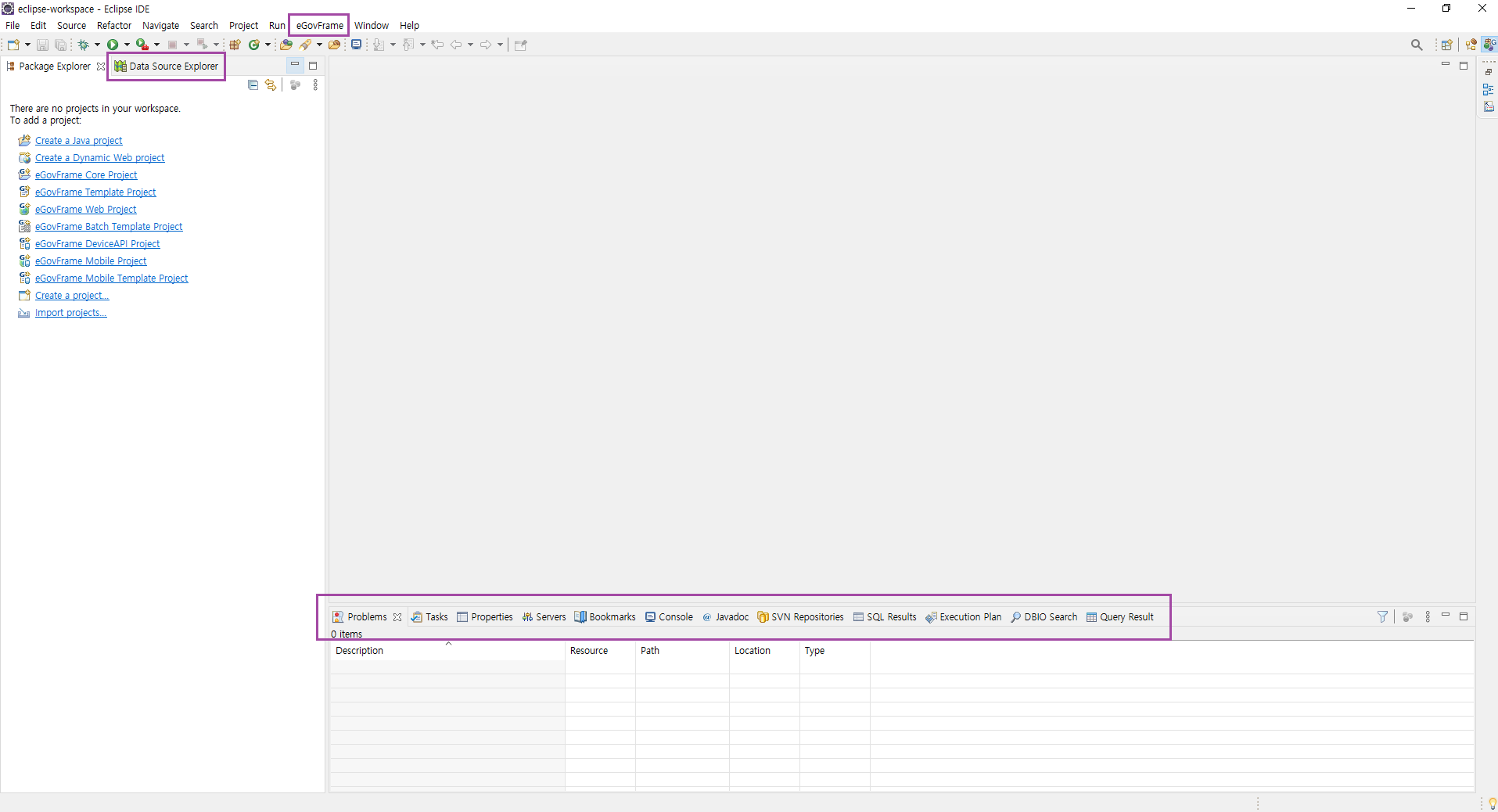This screenshot has height=812, width=1498.
Task: Switch to the Console tab
Action: (x=669, y=617)
